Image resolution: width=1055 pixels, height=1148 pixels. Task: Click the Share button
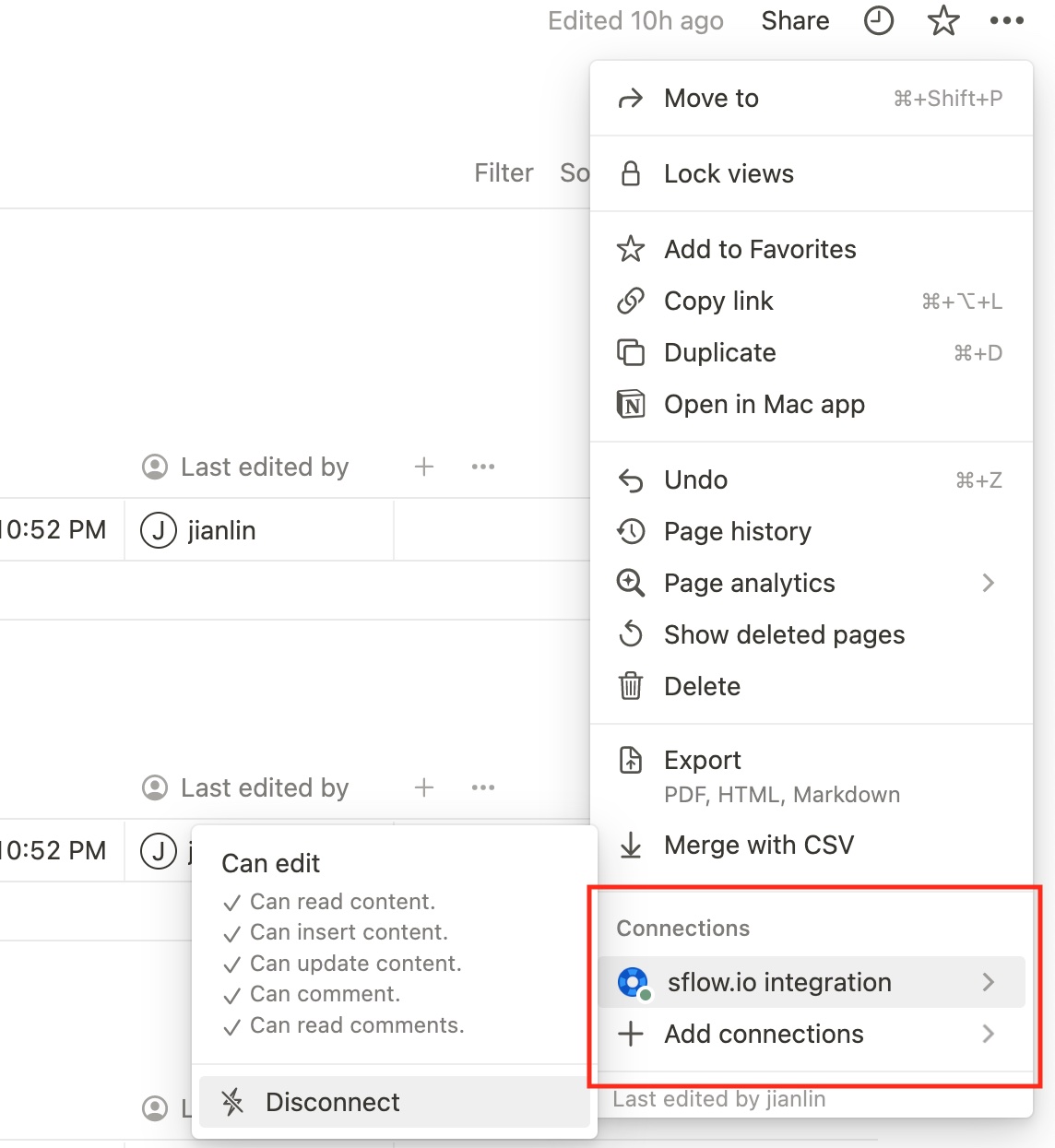[795, 20]
